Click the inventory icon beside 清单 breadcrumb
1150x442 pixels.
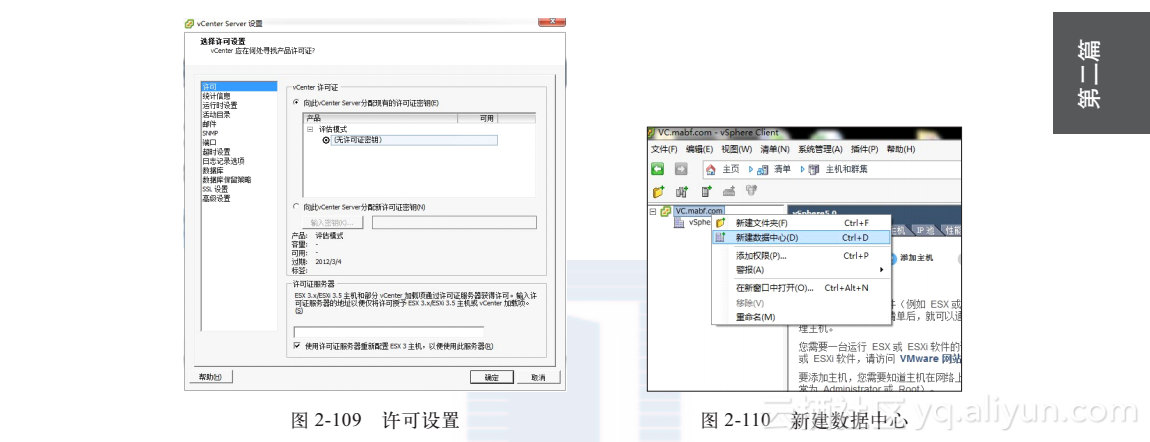[763, 169]
